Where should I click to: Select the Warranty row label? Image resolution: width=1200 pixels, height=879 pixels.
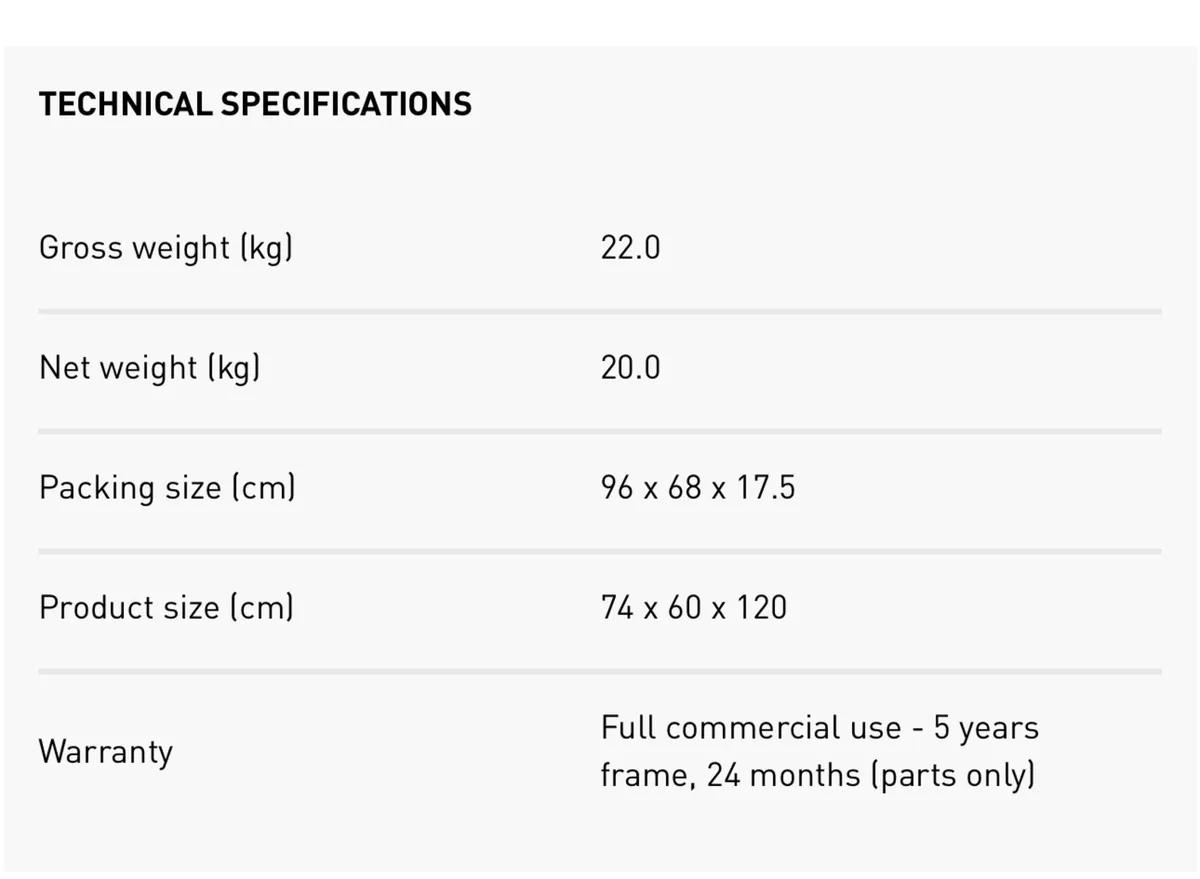click(105, 751)
